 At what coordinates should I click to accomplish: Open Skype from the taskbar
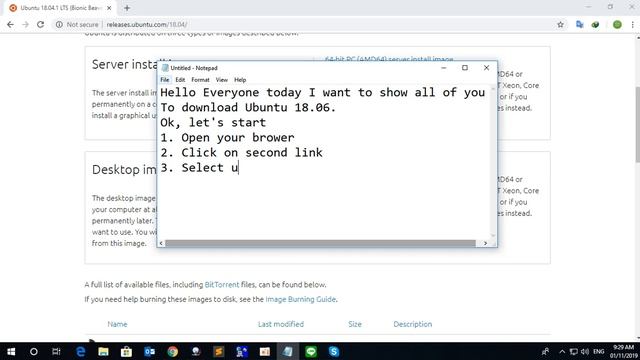coord(334,351)
